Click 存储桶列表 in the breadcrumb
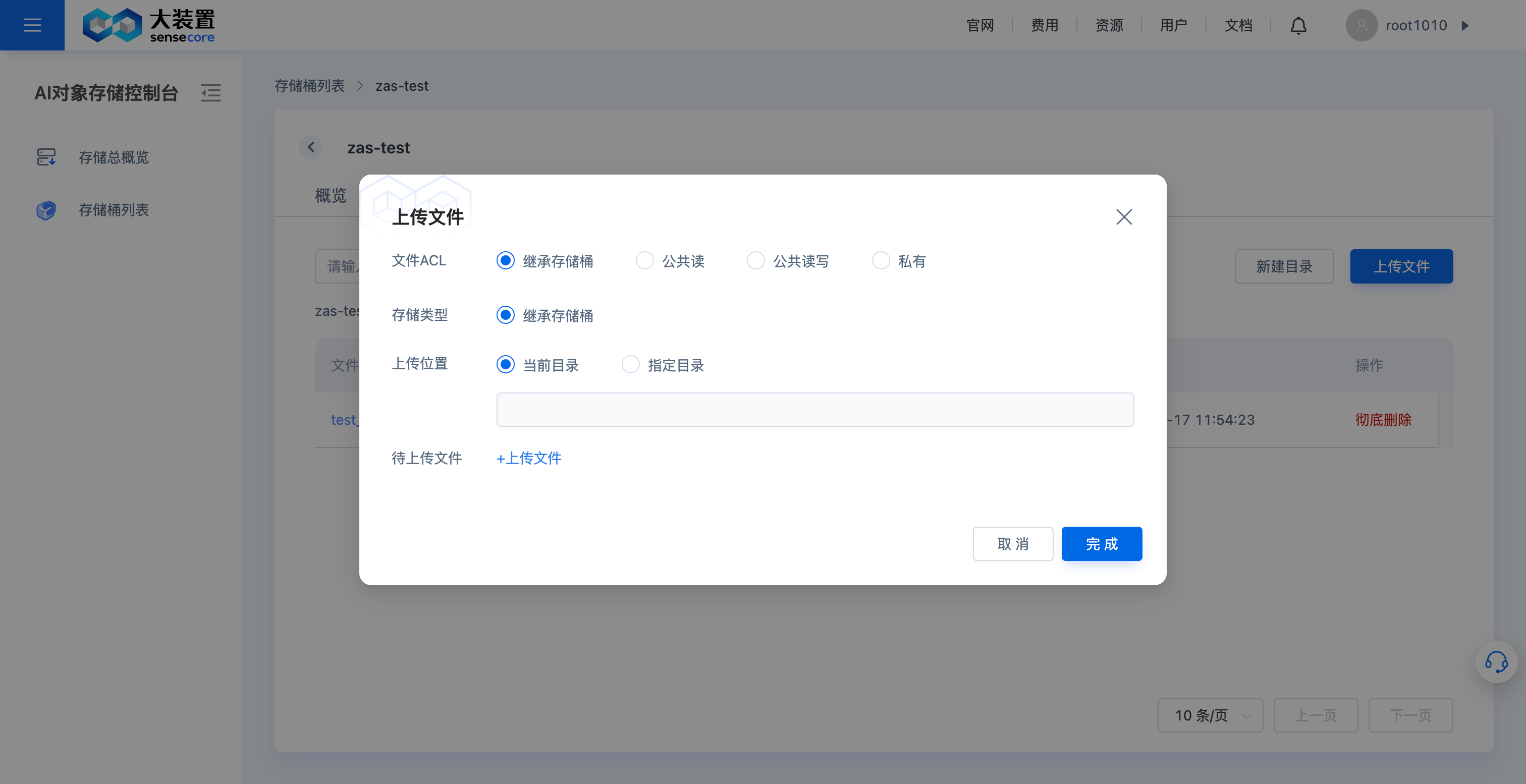This screenshot has width=1526, height=784. tap(309, 86)
